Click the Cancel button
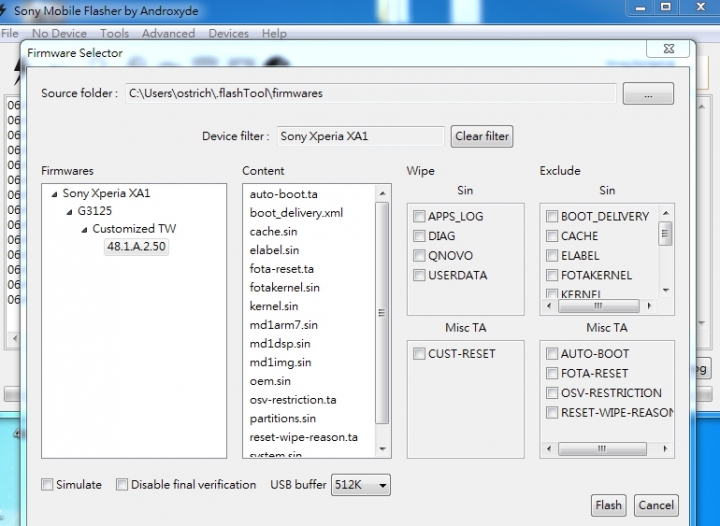 656,505
